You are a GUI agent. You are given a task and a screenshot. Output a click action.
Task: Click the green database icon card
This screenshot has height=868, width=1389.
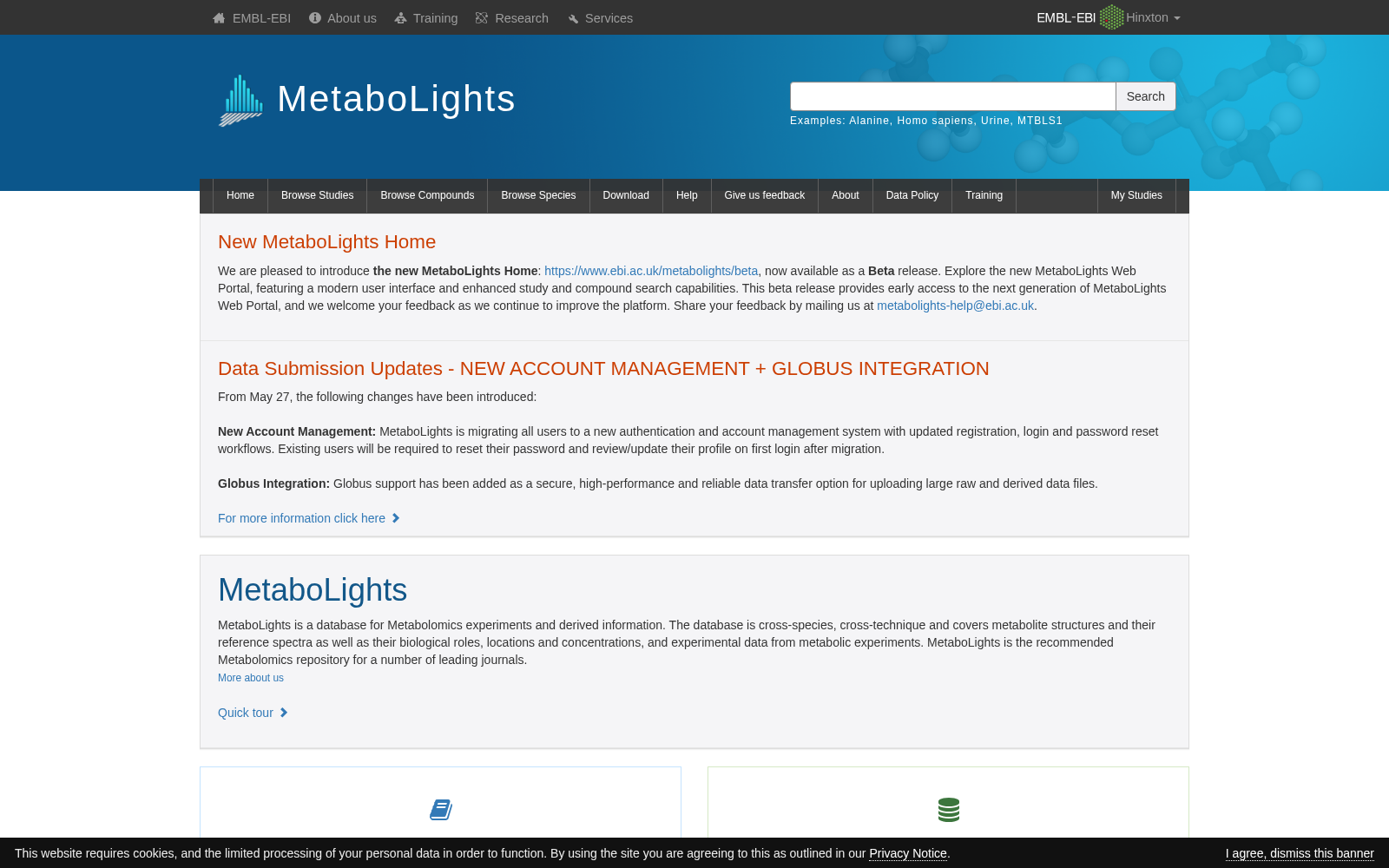[x=949, y=810]
